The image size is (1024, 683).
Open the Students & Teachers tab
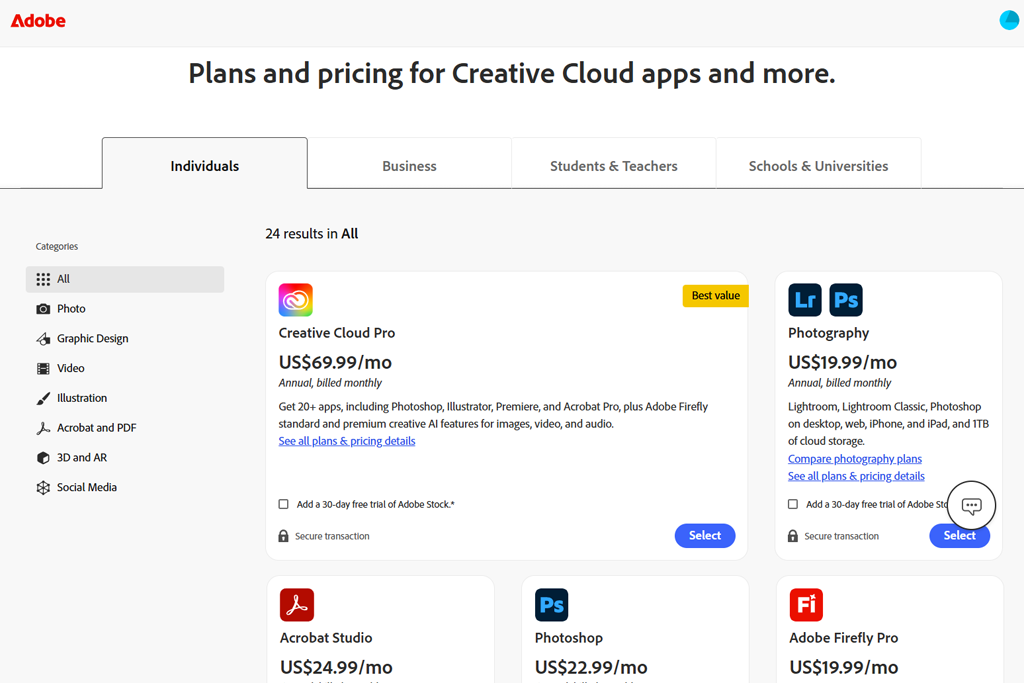pos(614,163)
